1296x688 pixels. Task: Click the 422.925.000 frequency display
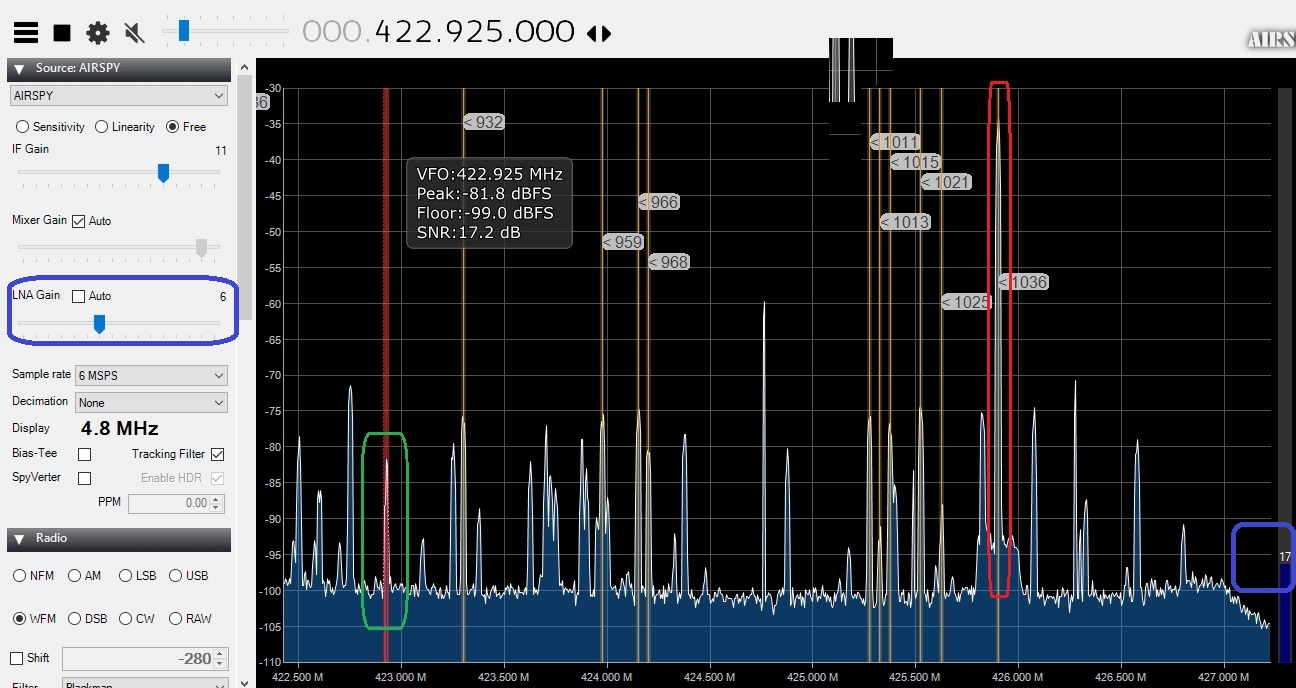pyautogui.click(x=438, y=32)
